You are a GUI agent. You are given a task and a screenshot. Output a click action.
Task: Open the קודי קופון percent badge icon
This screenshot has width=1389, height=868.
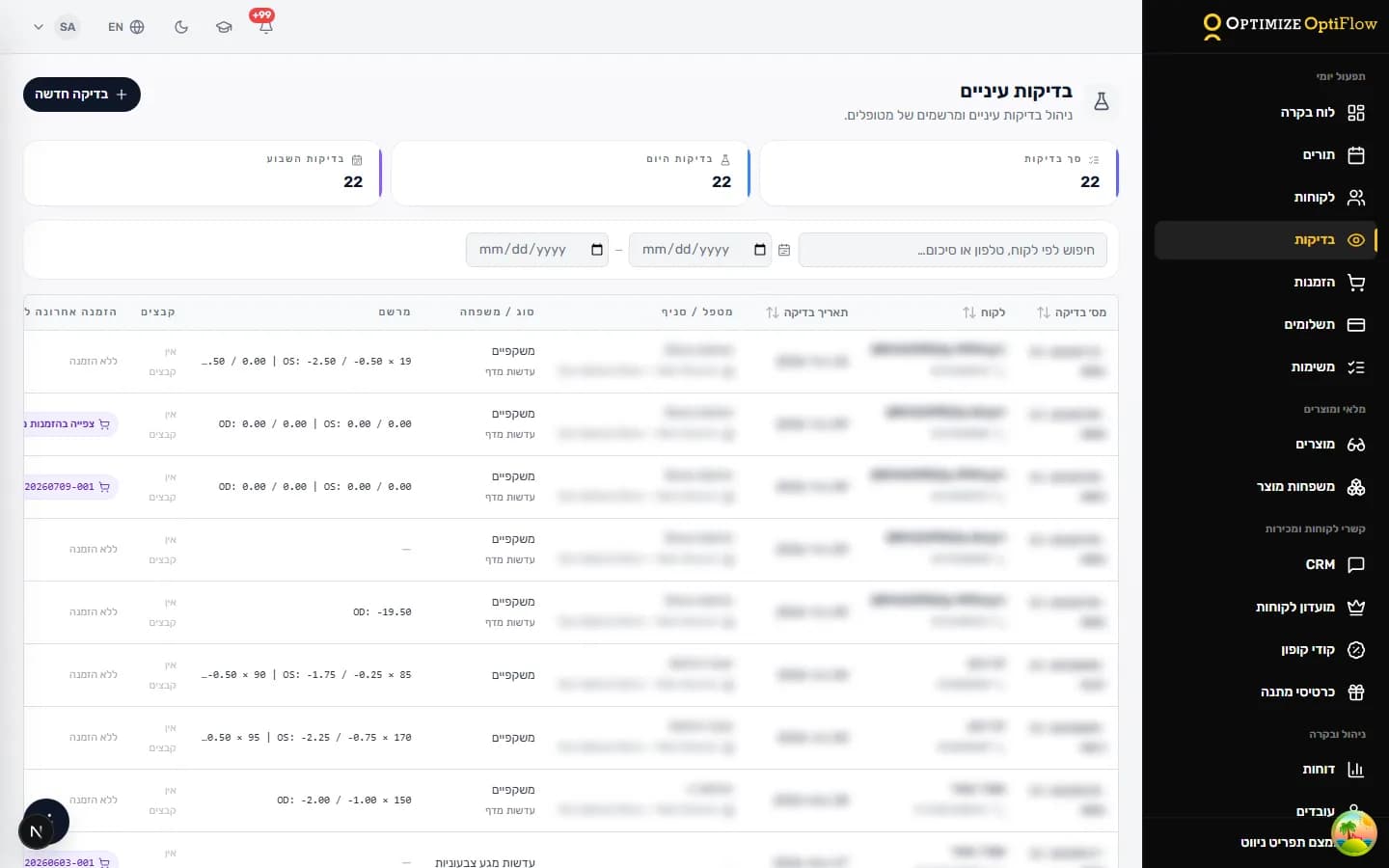pos(1355,650)
